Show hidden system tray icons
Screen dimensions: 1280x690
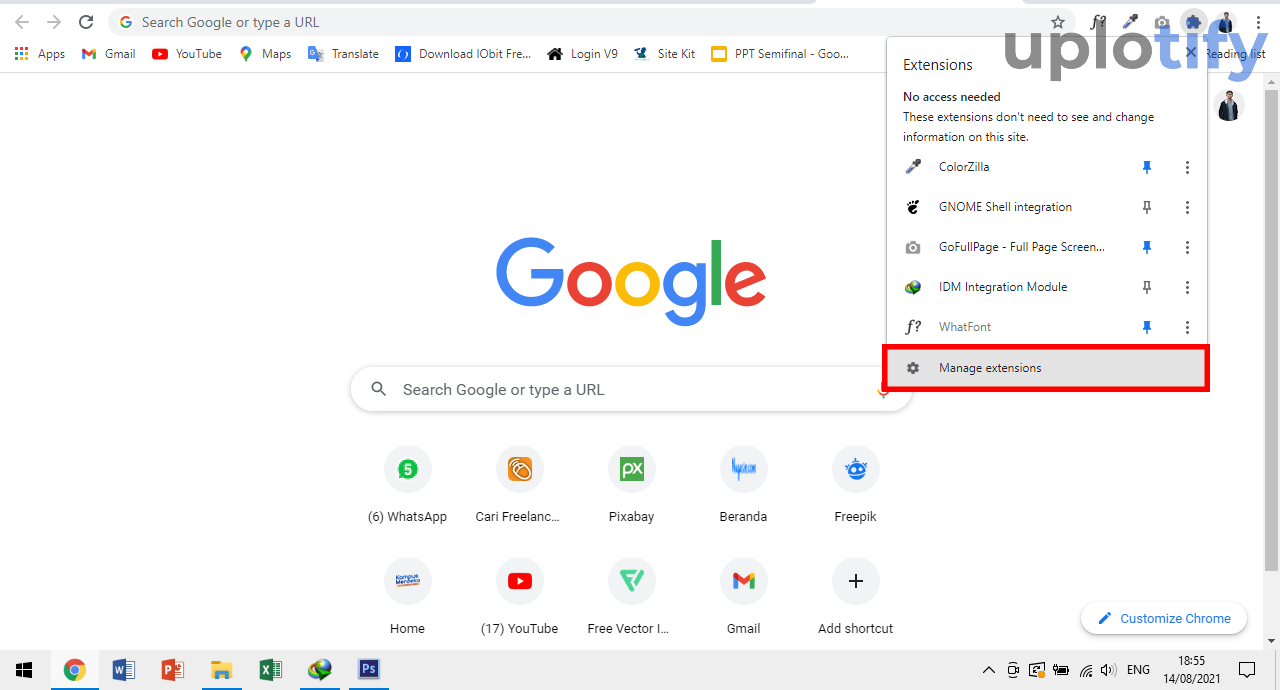[x=989, y=670]
